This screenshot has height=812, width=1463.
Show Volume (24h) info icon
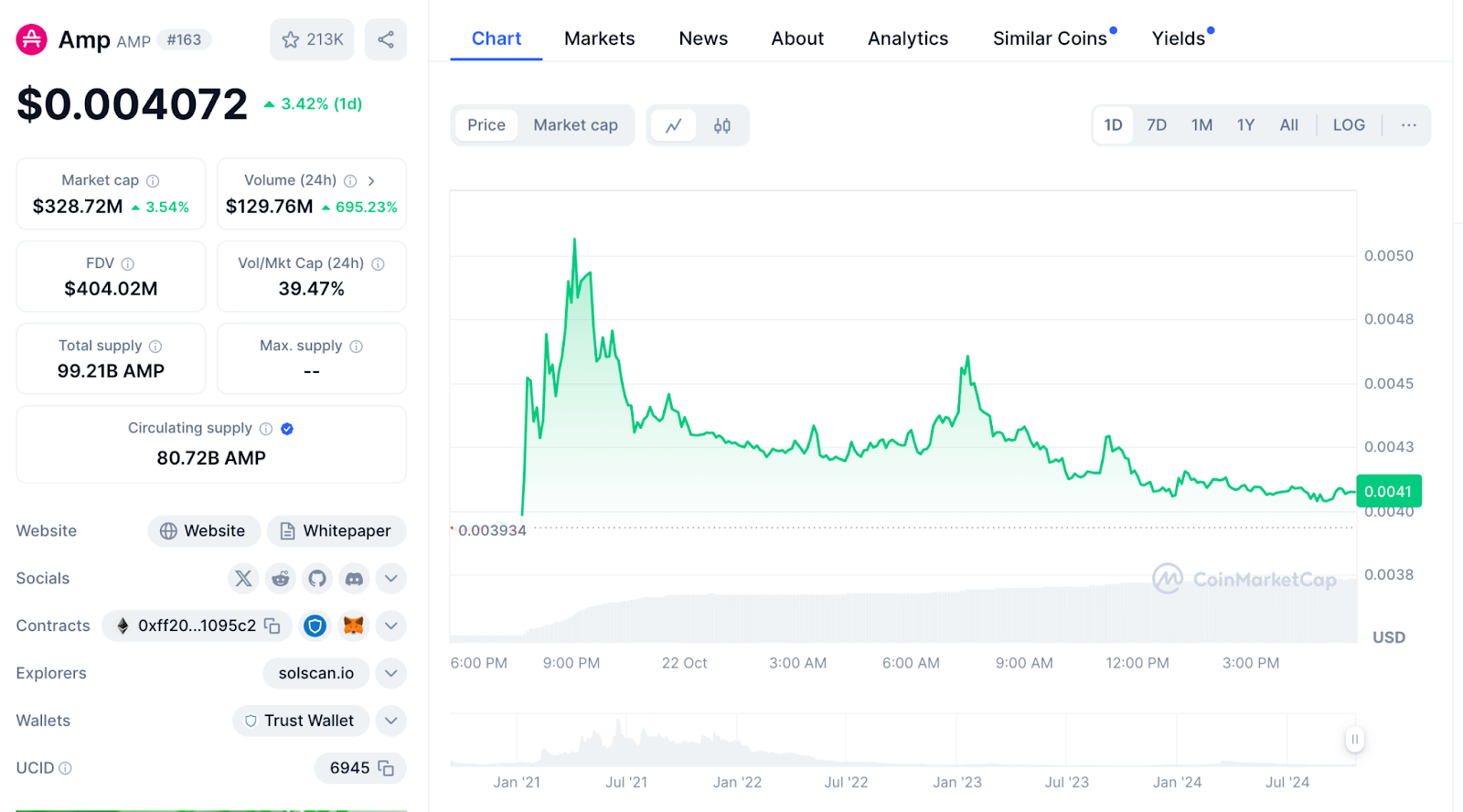pos(350,181)
